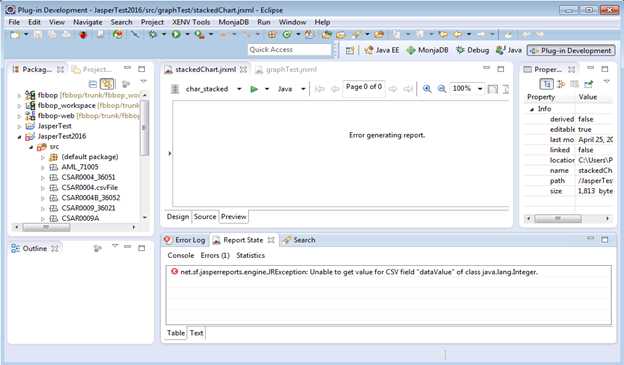The image size is (624, 365).
Task: Click the Outline panel toolbar icon
Action: 98,248
